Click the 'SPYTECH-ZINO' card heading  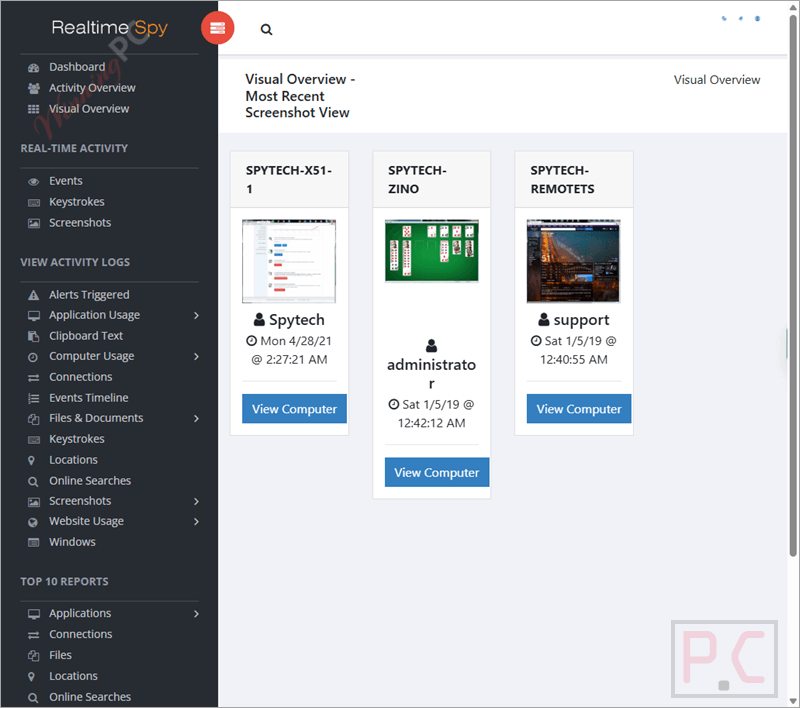[417, 180]
